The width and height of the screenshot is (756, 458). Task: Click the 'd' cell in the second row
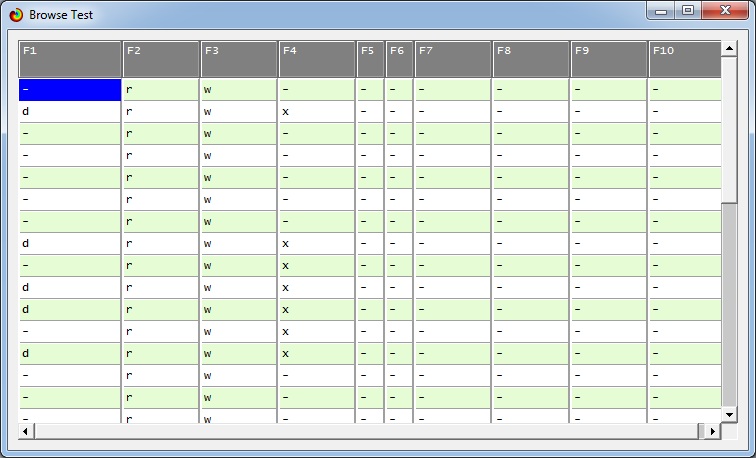click(70, 111)
